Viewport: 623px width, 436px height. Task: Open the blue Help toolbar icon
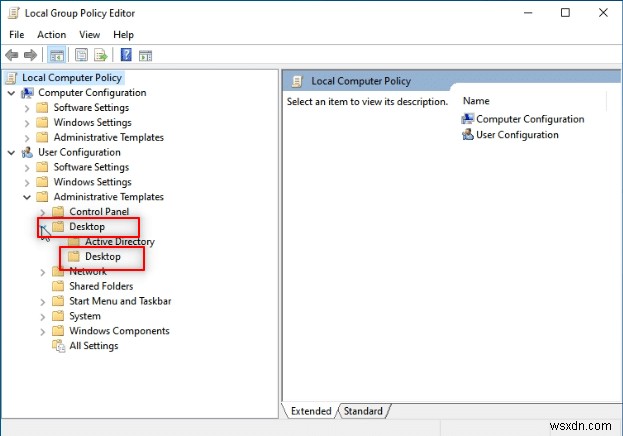[x=126, y=55]
